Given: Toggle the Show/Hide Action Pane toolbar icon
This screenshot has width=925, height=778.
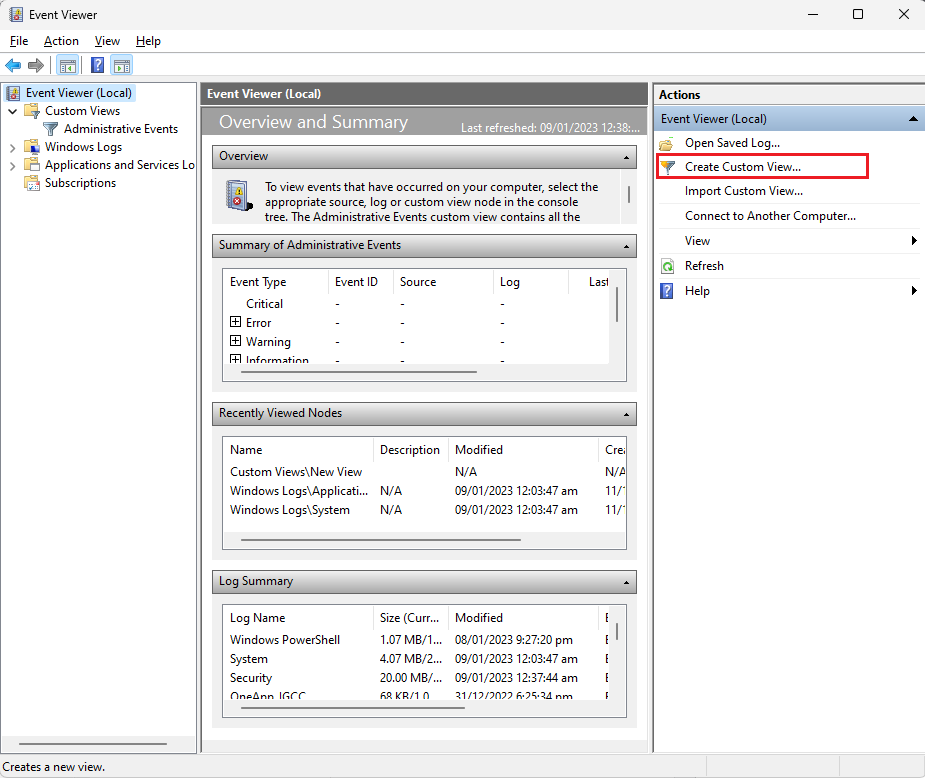Looking at the screenshot, I should 121,65.
